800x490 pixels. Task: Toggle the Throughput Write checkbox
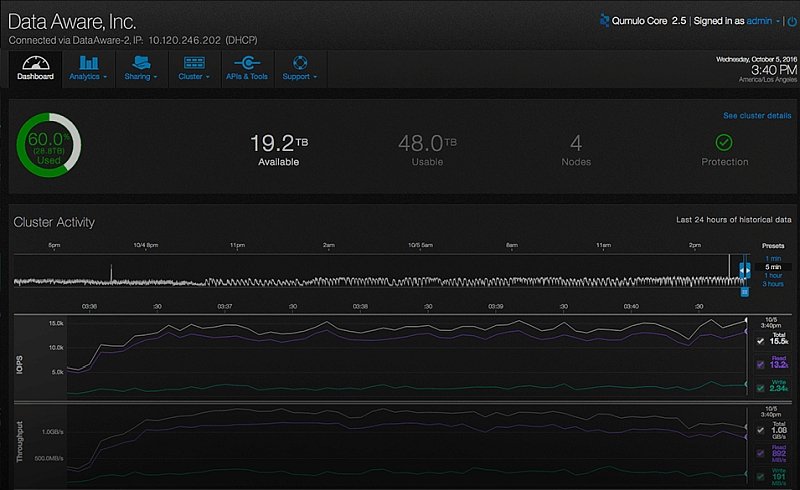tap(760, 477)
